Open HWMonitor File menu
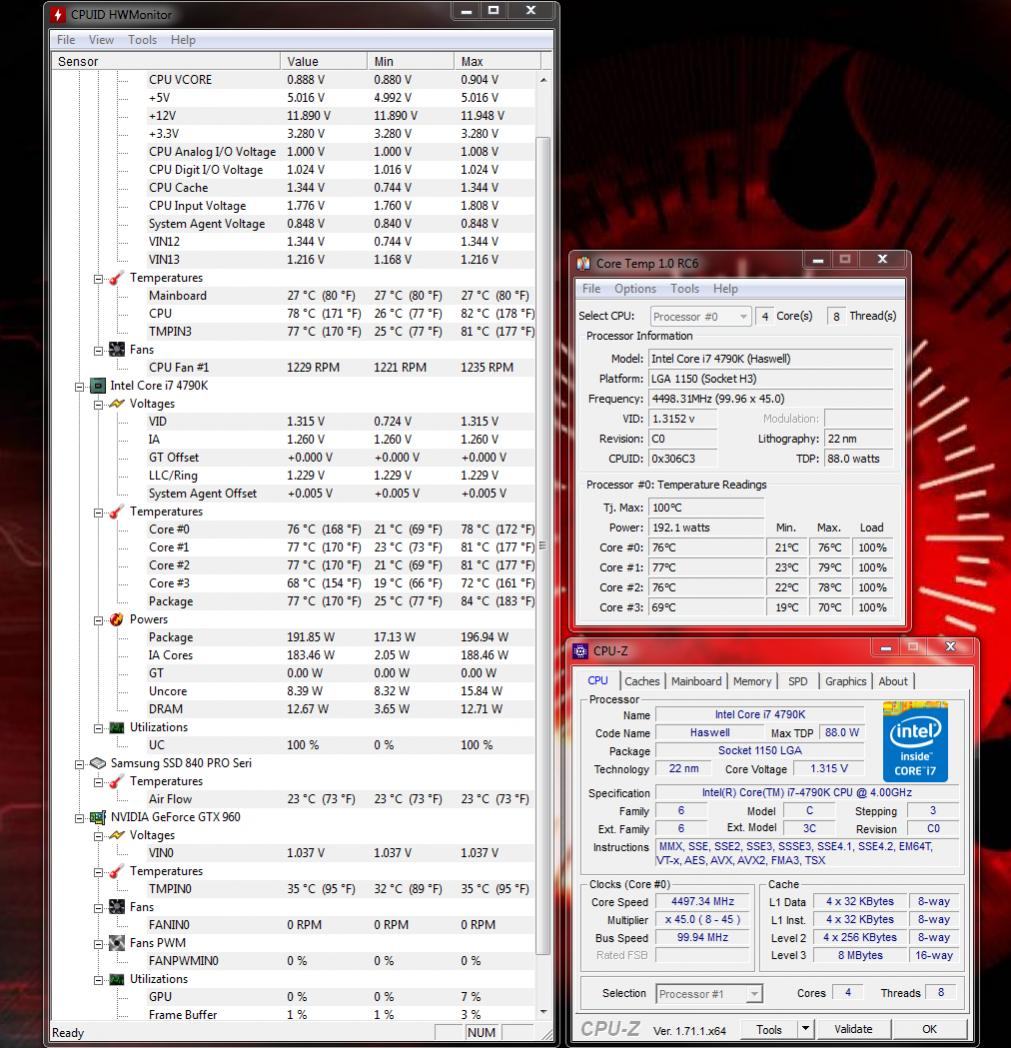The image size is (1011, 1048). pos(65,40)
